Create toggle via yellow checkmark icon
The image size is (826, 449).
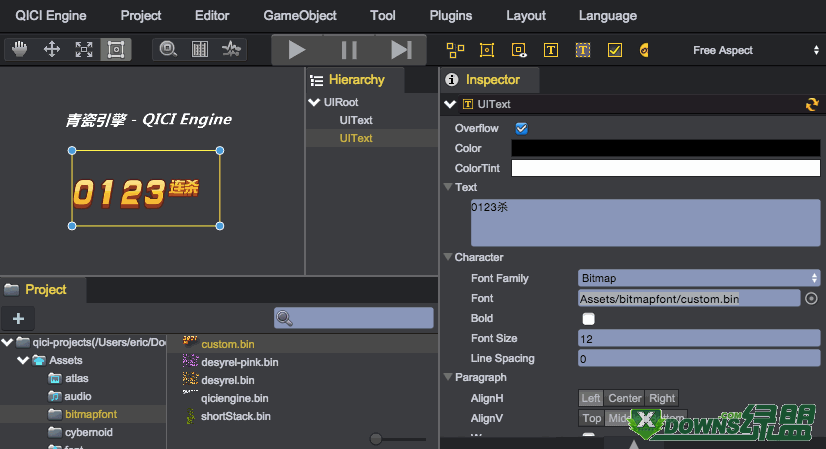(614, 50)
